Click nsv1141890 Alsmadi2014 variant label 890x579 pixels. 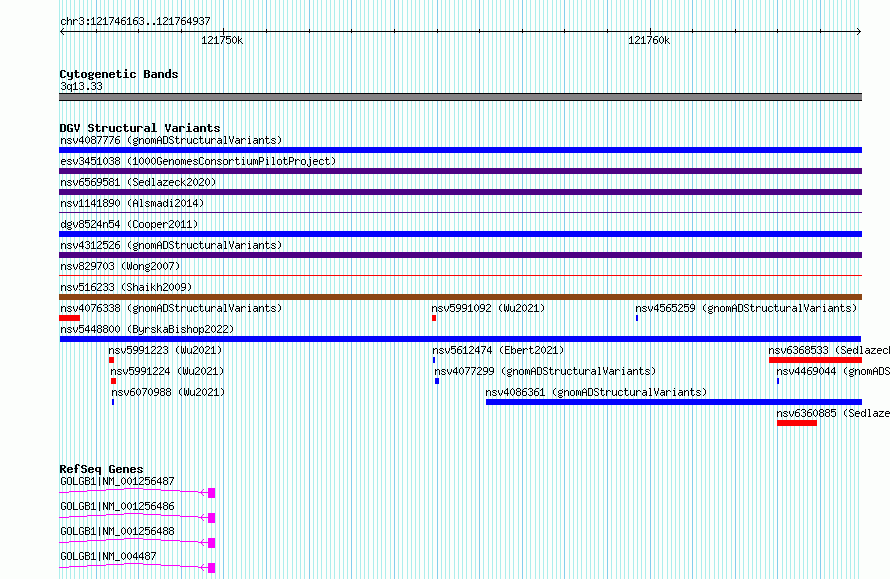(132, 203)
